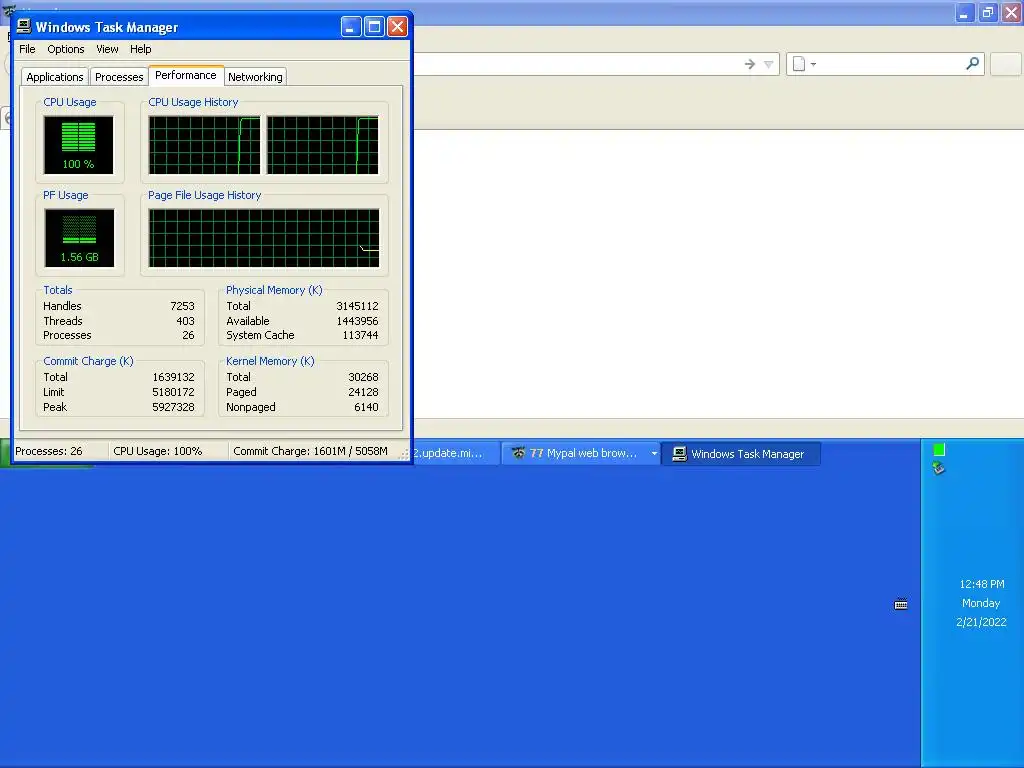This screenshot has width=1024, height=768.
Task: Click the CPU Usage 100 % gauge
Action: coord(78,145)
